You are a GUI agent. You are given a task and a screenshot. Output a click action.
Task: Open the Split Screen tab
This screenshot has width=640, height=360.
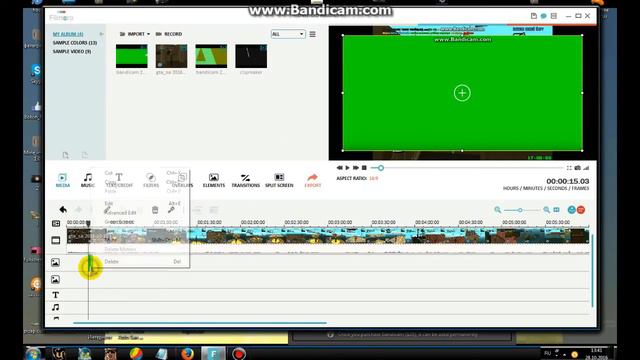point(279,180)
